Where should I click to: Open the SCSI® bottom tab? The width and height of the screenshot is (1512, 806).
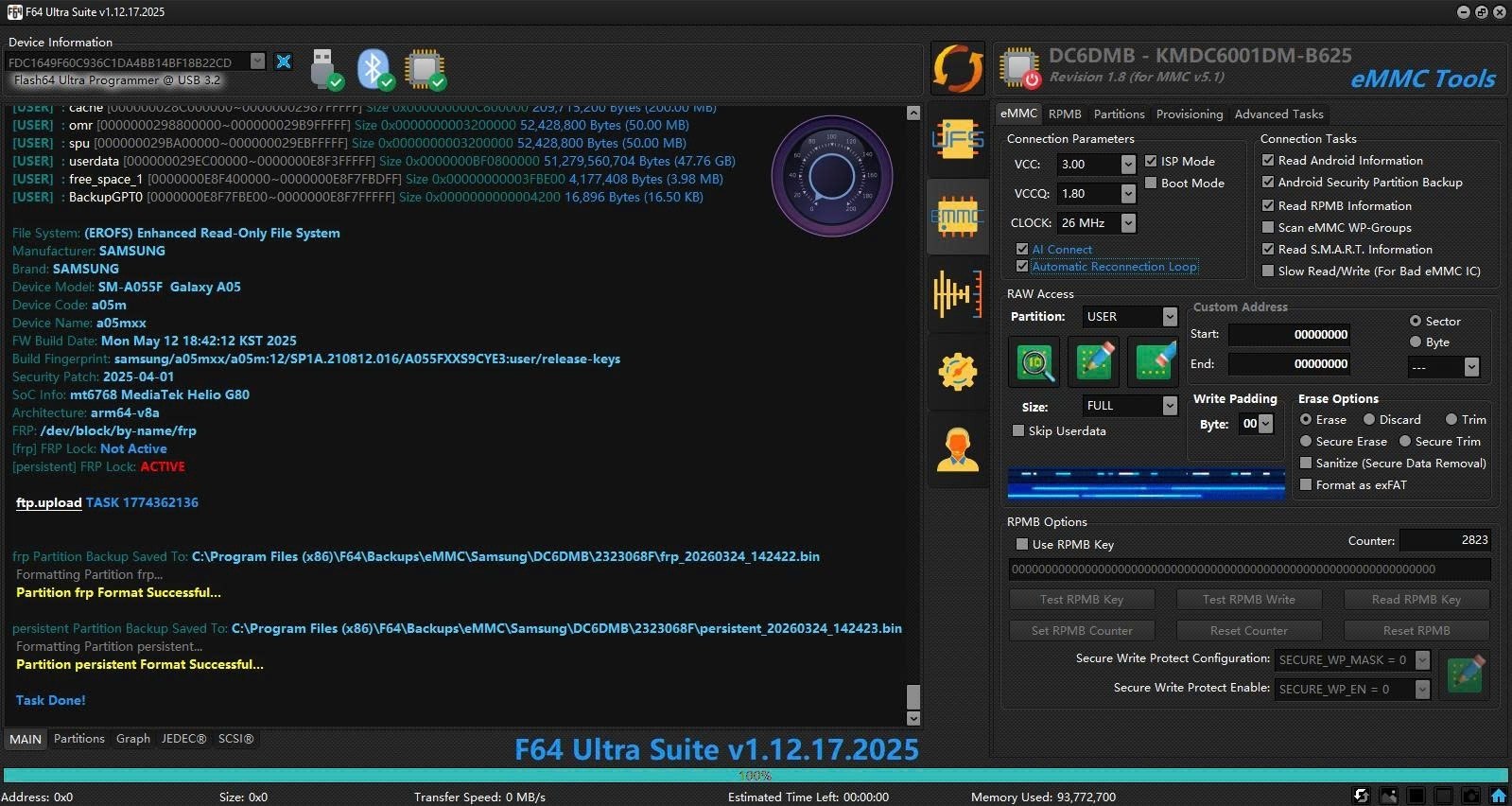pyautogui.click(x=236, y=739)
